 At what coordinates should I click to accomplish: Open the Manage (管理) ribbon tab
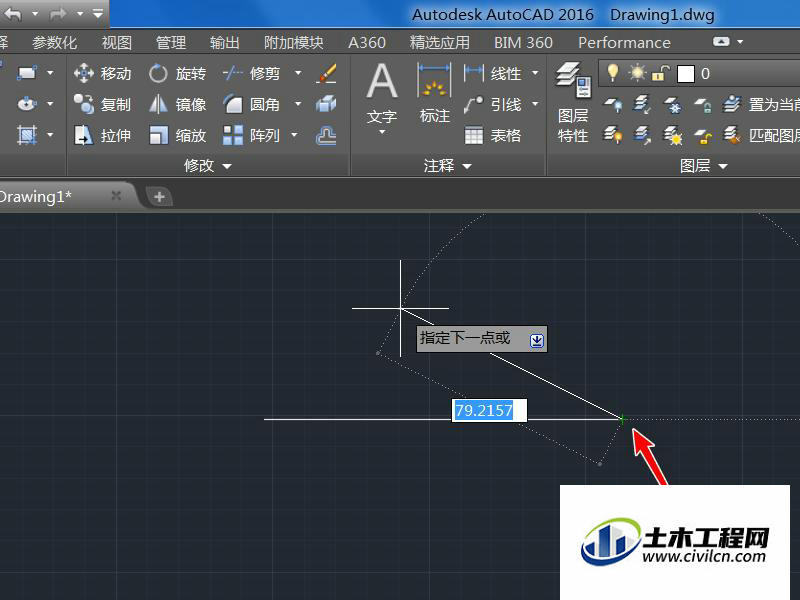click(x=171, y=42)
